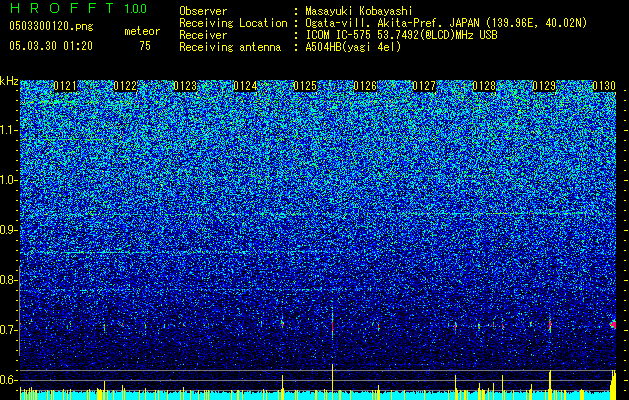This screenshot has height=400, width=629.
Task: Click the 0125 time marker
Action: (305, 86)
